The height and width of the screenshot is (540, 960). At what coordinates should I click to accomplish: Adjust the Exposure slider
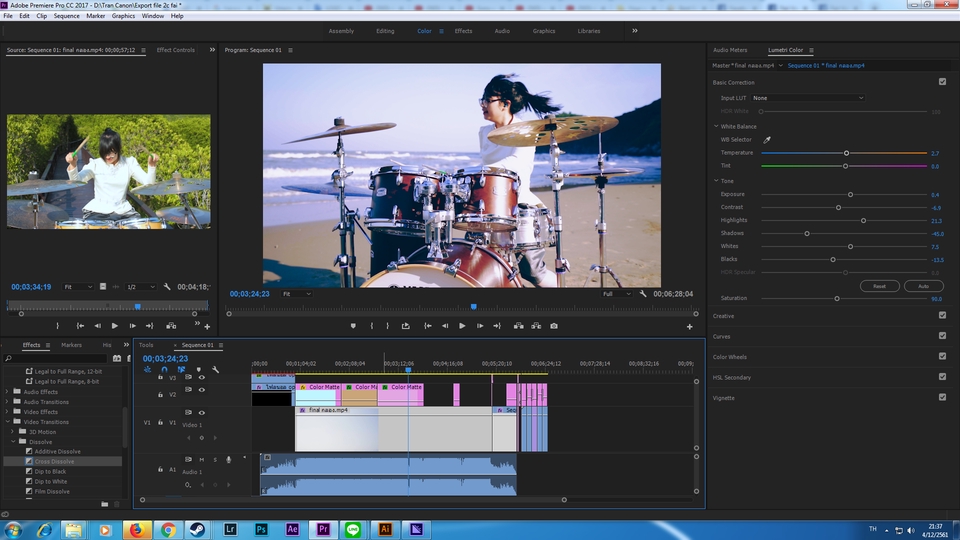(850, 195)
